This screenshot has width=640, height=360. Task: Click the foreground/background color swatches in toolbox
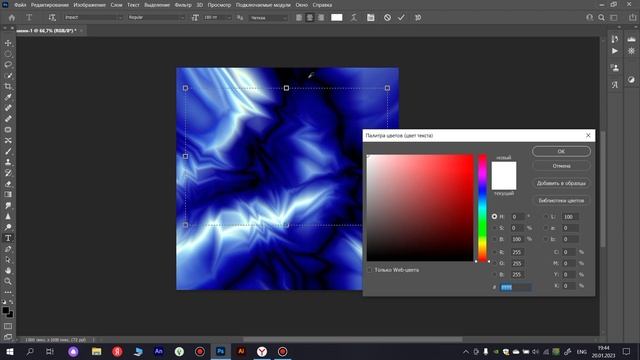(x=7, y=312)
